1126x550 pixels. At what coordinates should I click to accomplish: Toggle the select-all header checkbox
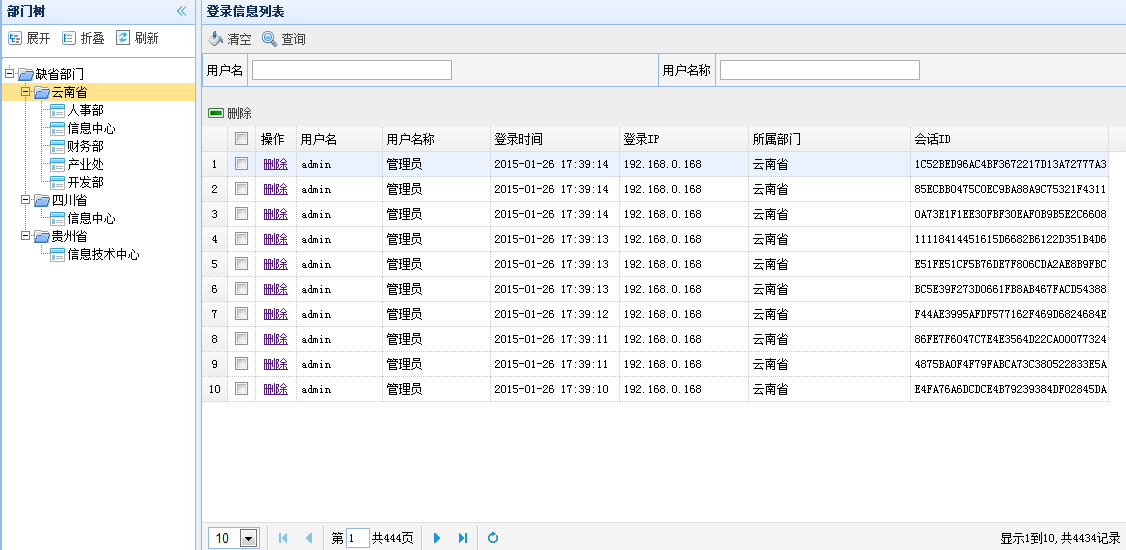pyautogui.click(x=241, y=139)
